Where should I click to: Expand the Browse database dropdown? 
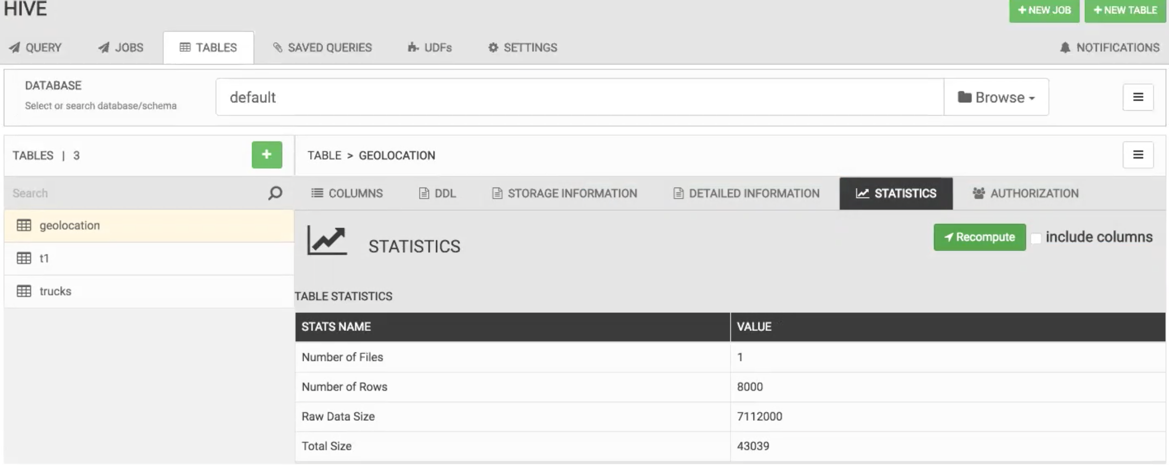tap(996, 97)
